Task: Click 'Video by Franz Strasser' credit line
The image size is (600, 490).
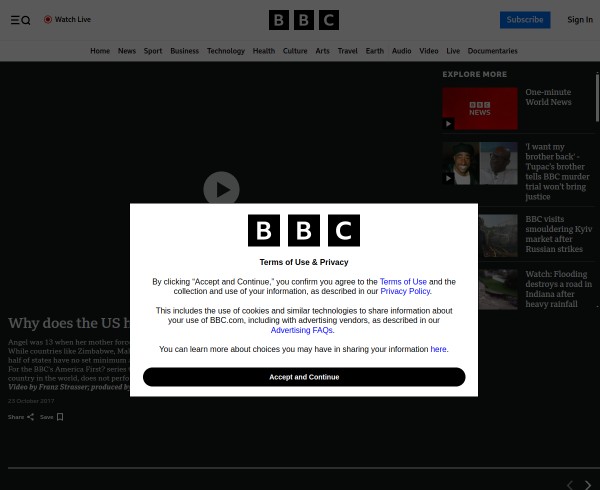Action: pyautogui.click(x=69, y=387)
